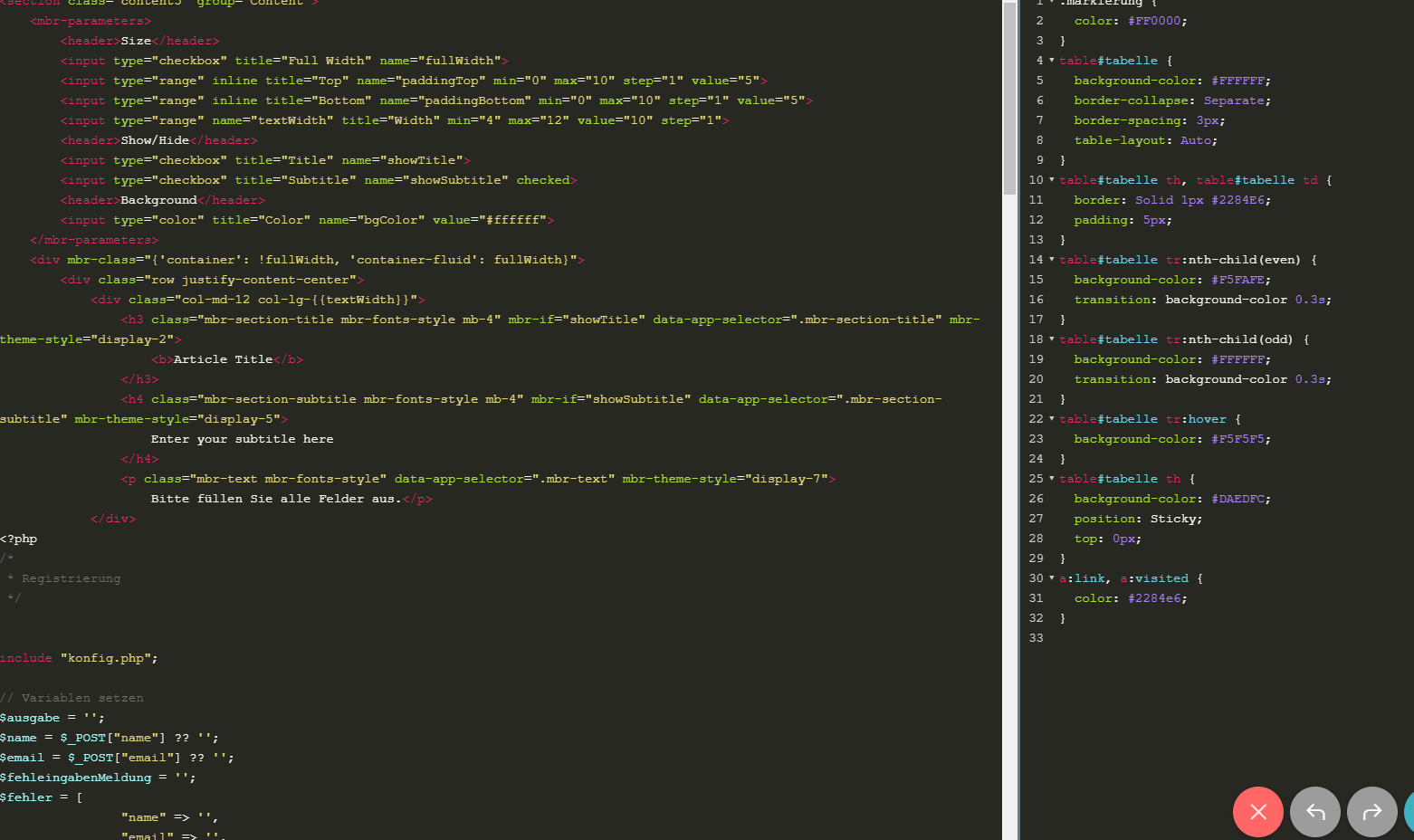Viewport: 1414px width, 840px height.
Task: Fold the table#tabelle th rule on line 25
Action: pos(1051,479)
